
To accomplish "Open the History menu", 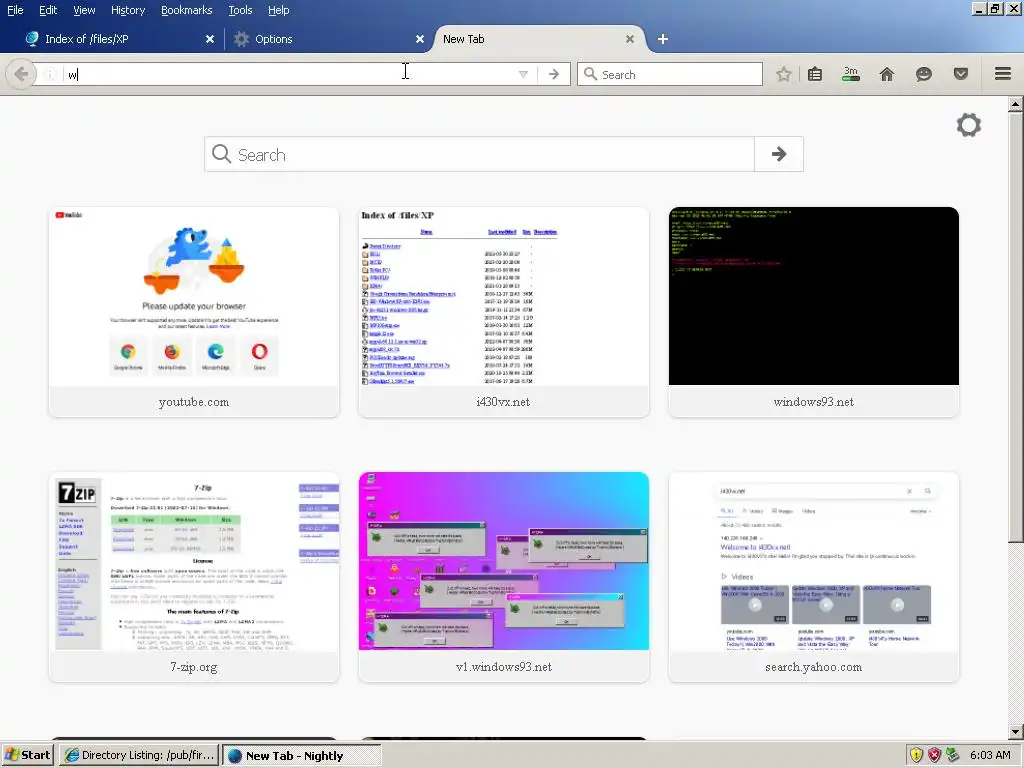I will [x=128, y=10].
